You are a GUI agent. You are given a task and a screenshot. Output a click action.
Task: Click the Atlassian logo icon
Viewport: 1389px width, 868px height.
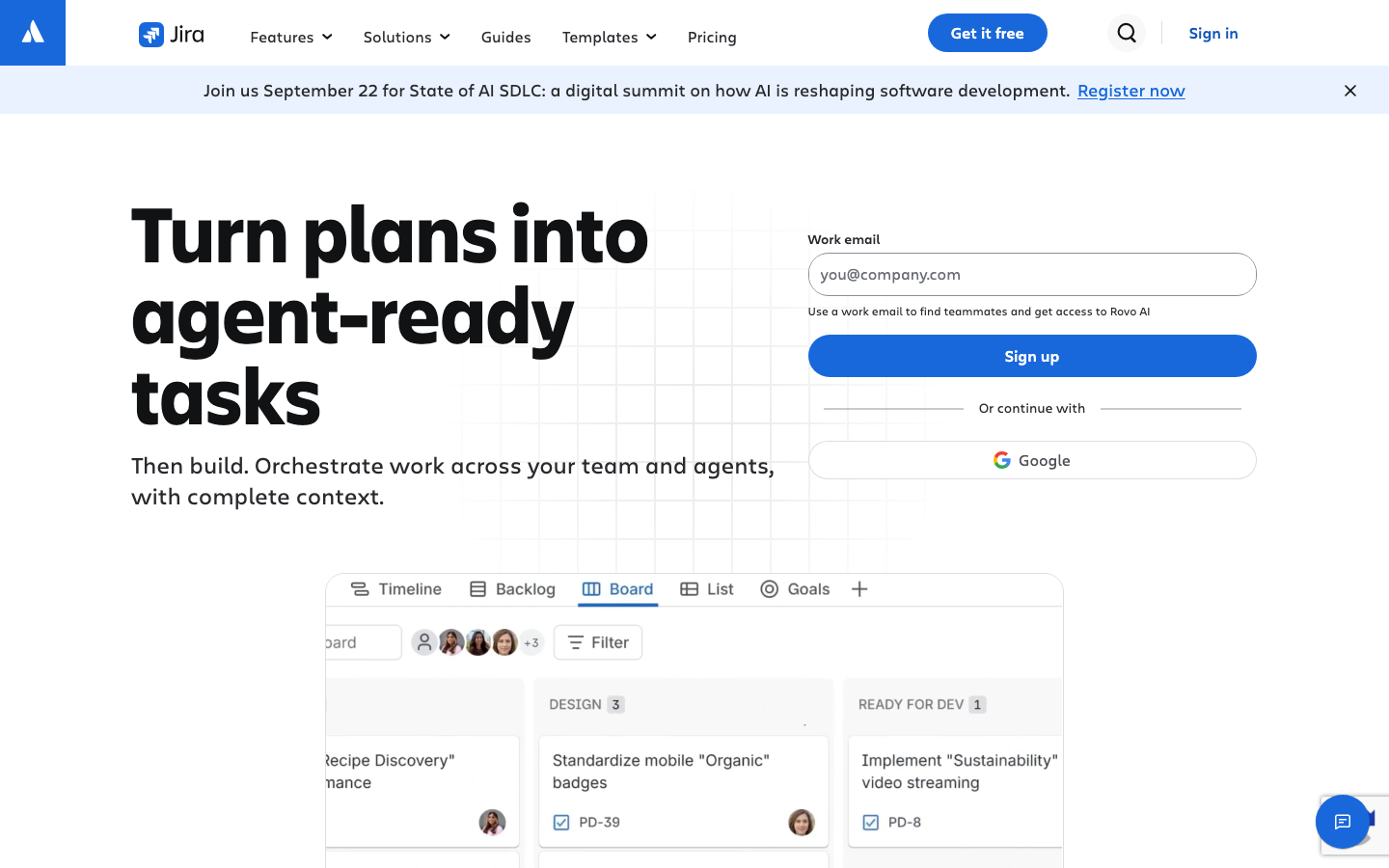pyautogui.click(x=33, y=33)
